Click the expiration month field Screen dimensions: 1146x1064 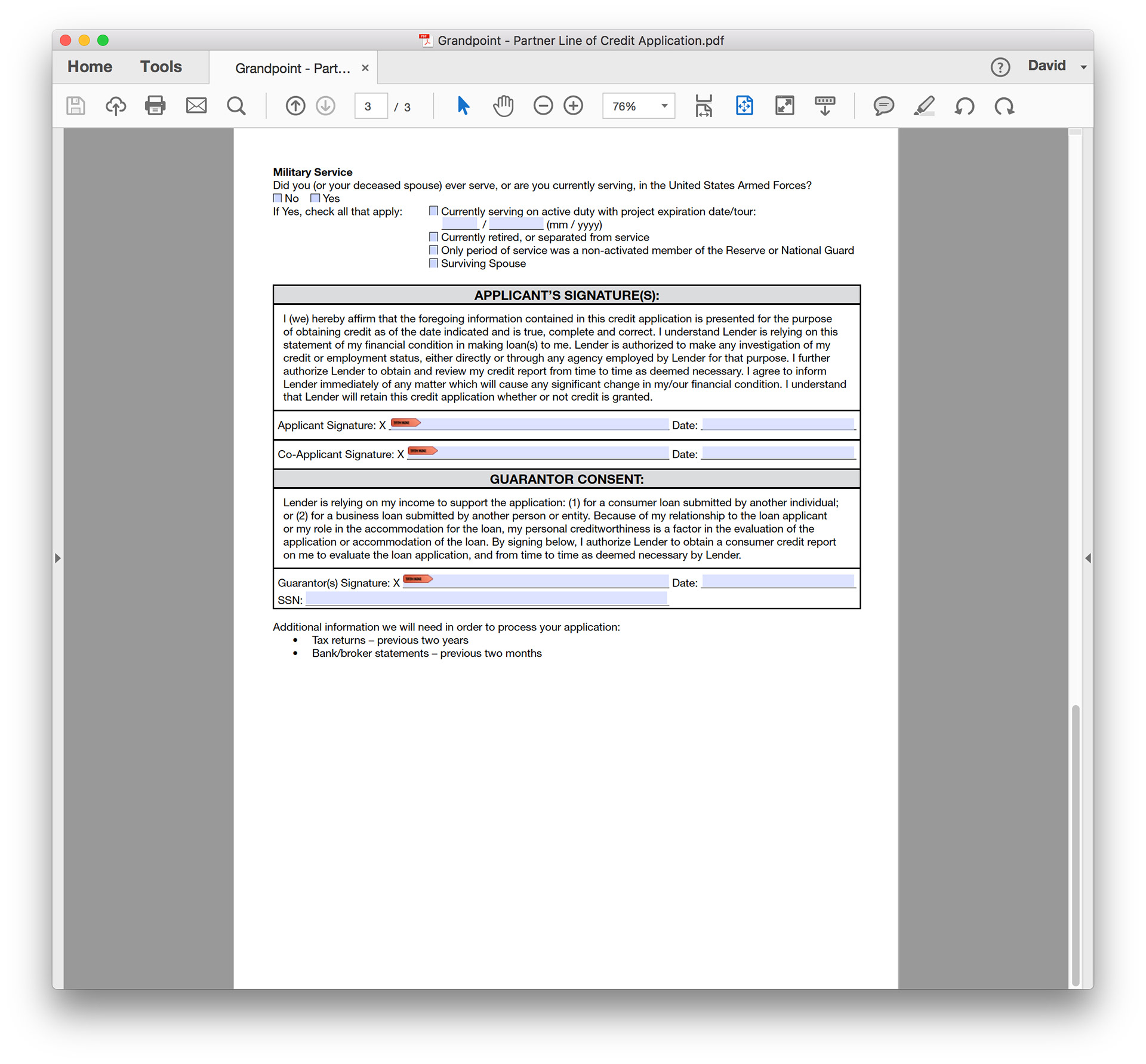click(x=460, y=224)
